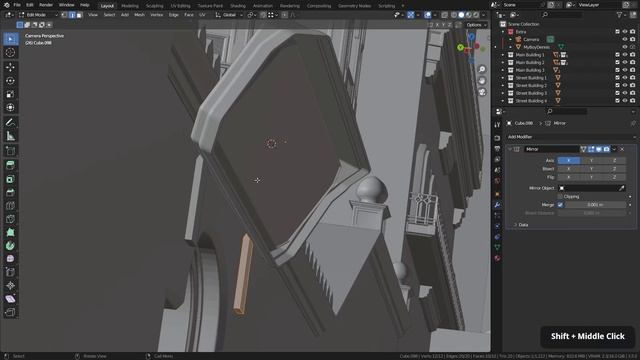Image resolution: width=640 pixels, height=360 pixels.
Task: Hide Street Building 2 eye toggle
Action: click(624, 85)
